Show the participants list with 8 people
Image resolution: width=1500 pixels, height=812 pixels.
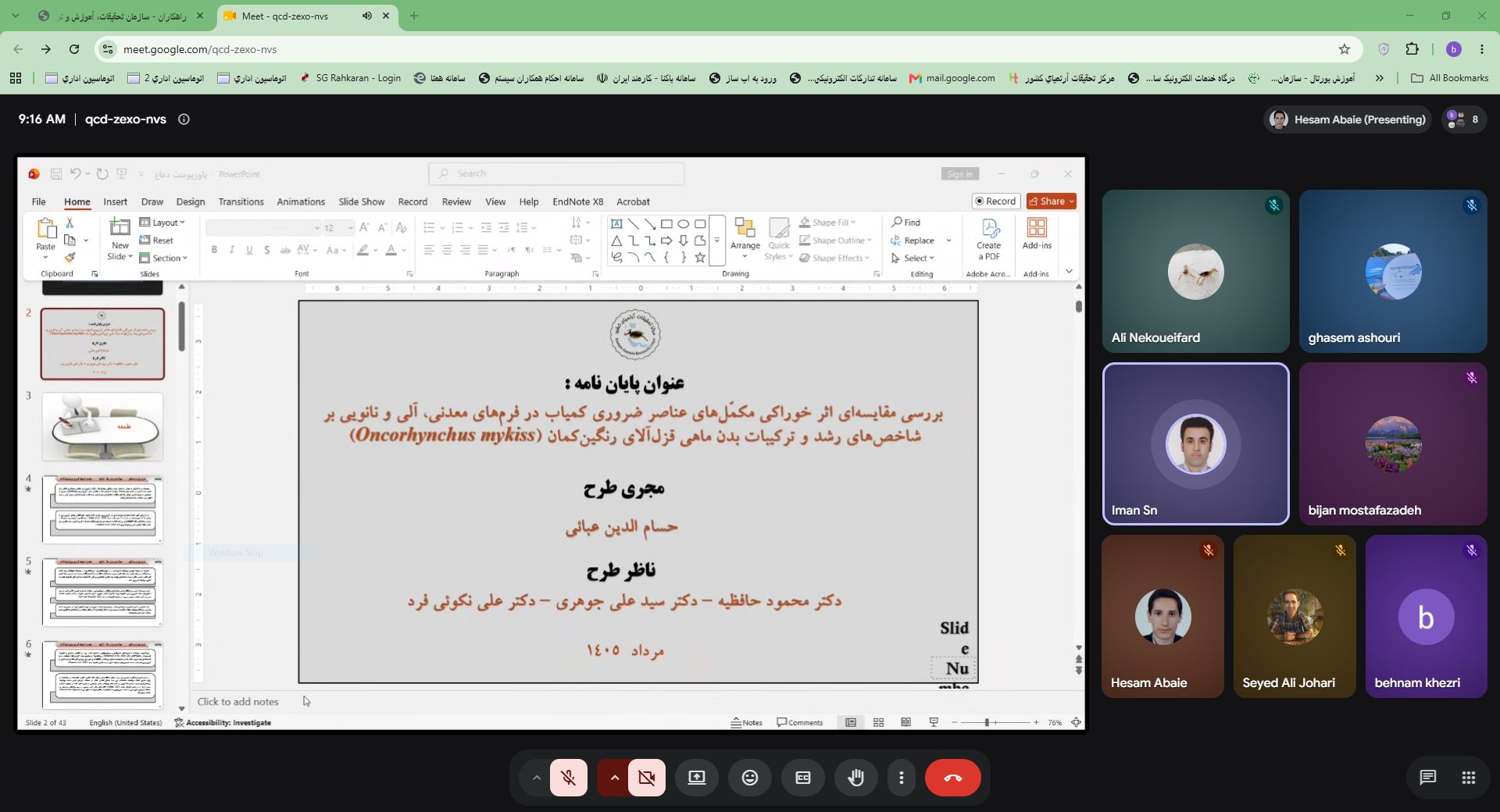pos(1463,119)
